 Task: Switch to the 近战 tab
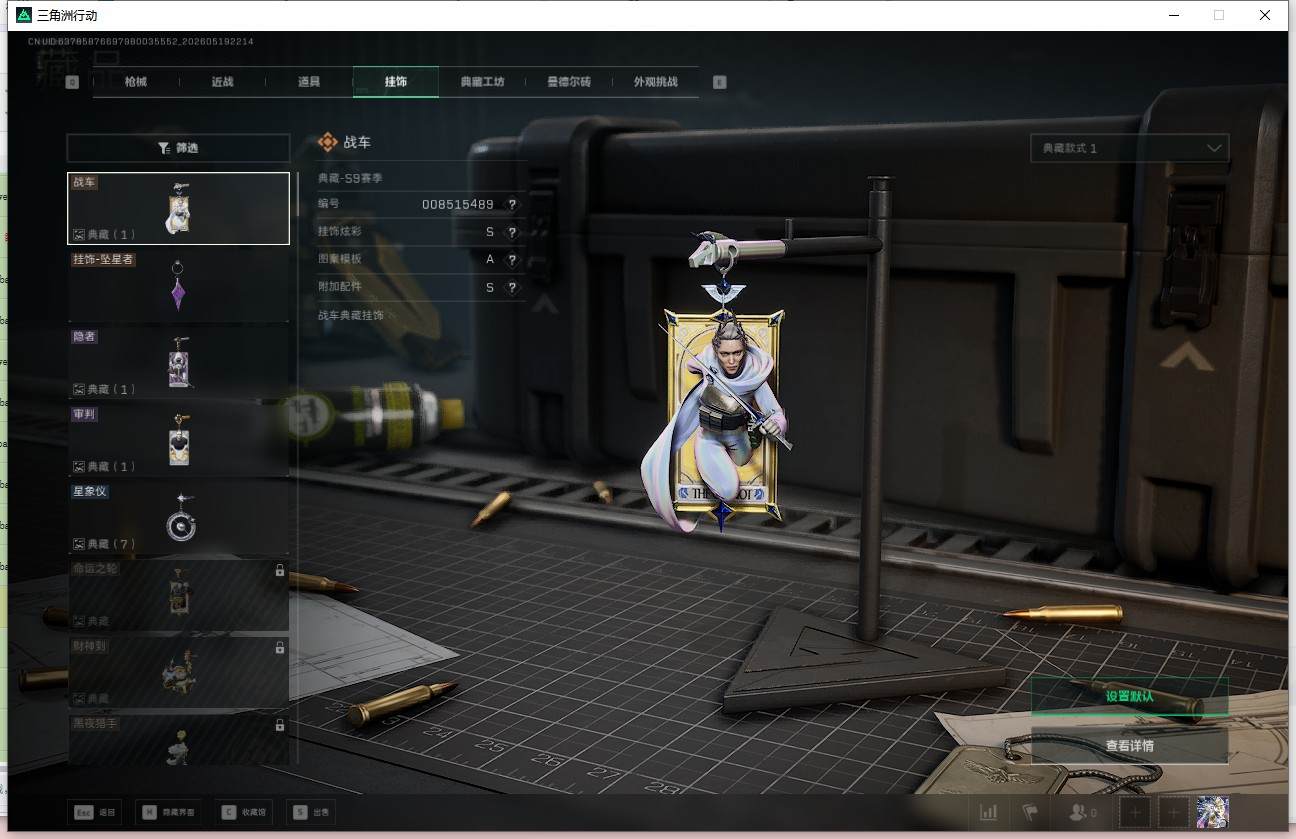point(222,82)
